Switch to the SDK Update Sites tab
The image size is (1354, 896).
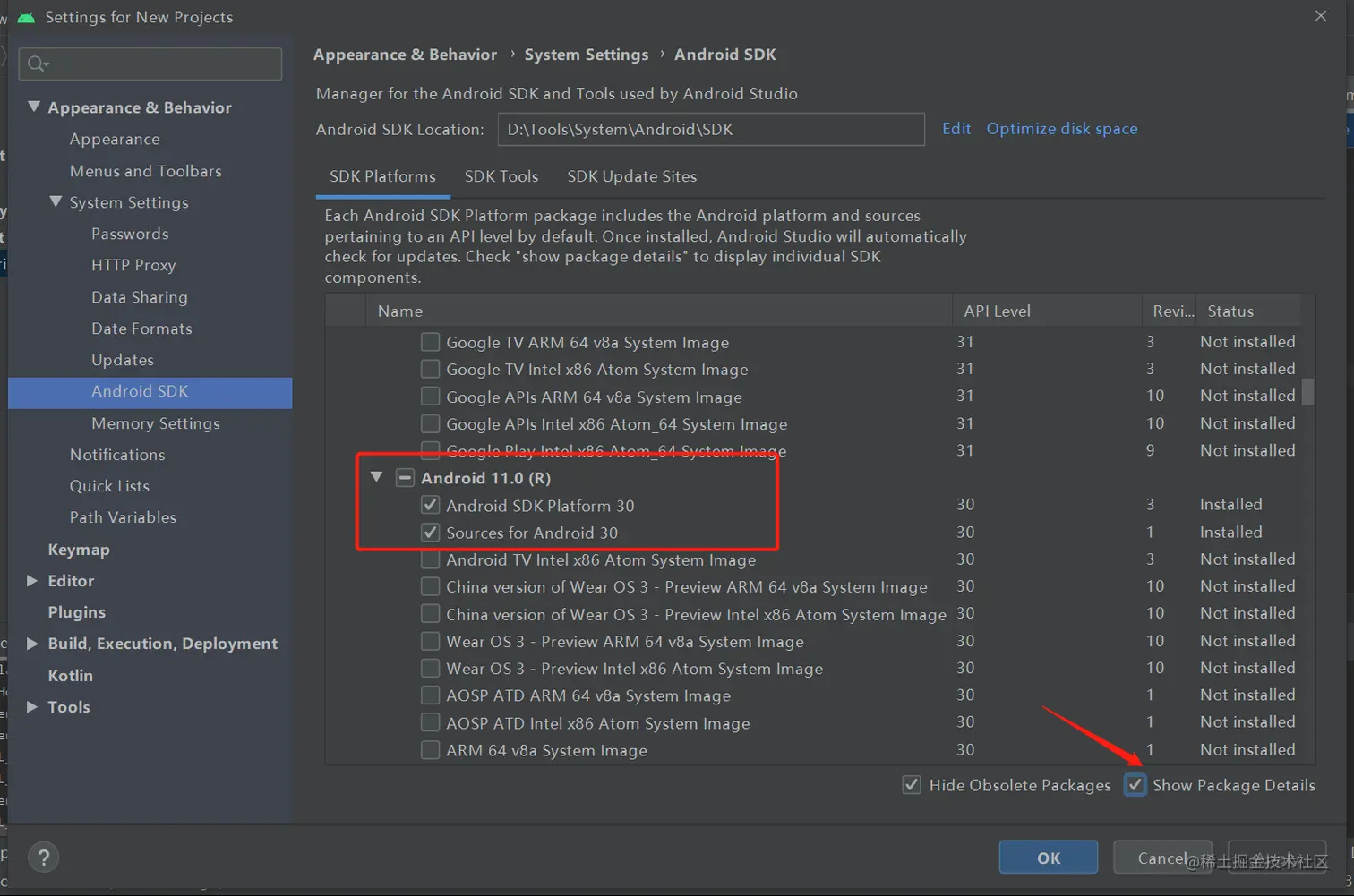[631, 176]
